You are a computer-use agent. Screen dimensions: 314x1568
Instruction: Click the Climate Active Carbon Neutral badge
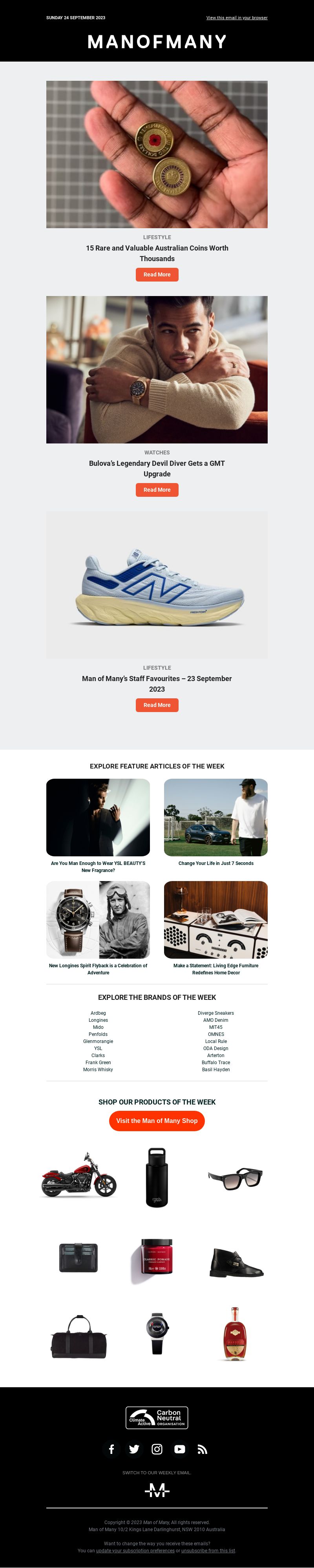(157, 1418)
